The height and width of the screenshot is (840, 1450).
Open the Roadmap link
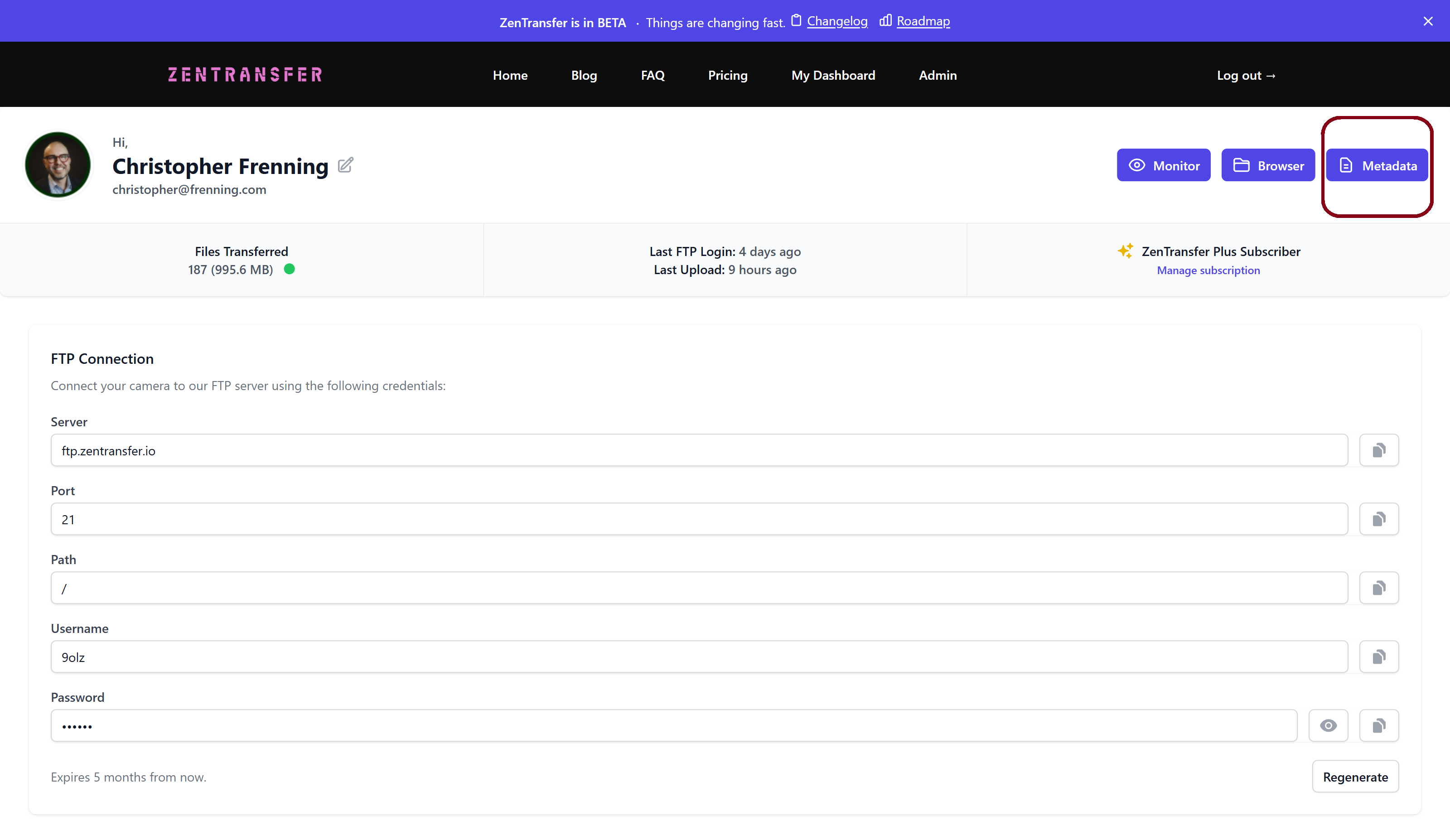pos(923,21)
